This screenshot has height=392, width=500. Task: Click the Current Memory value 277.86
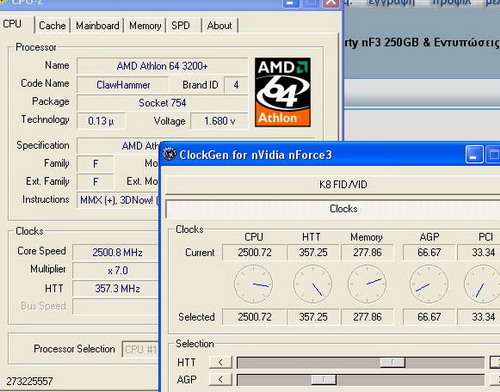pos(367,252)
